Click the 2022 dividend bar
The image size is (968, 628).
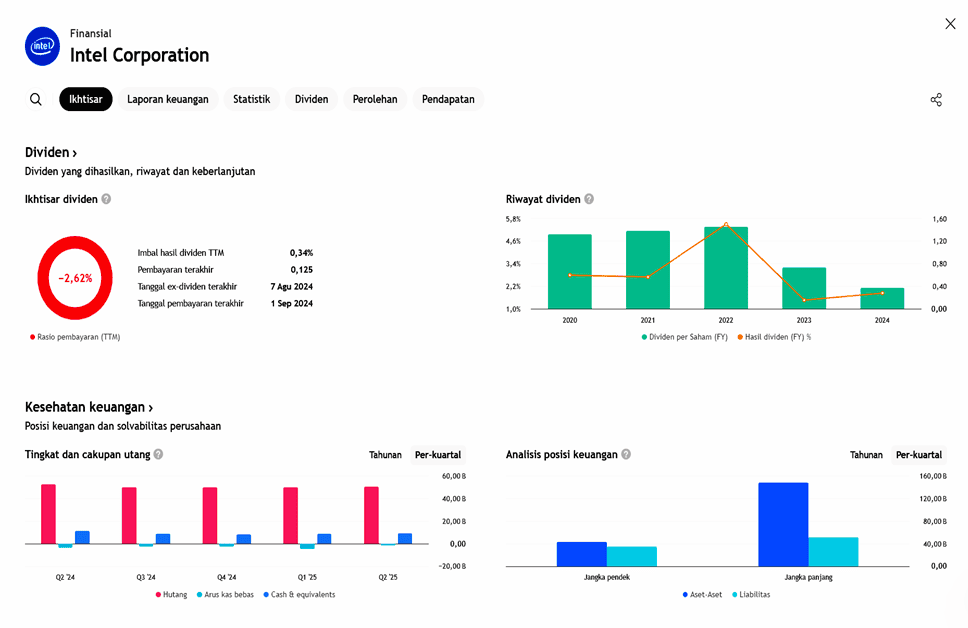[x=726, y=268]
